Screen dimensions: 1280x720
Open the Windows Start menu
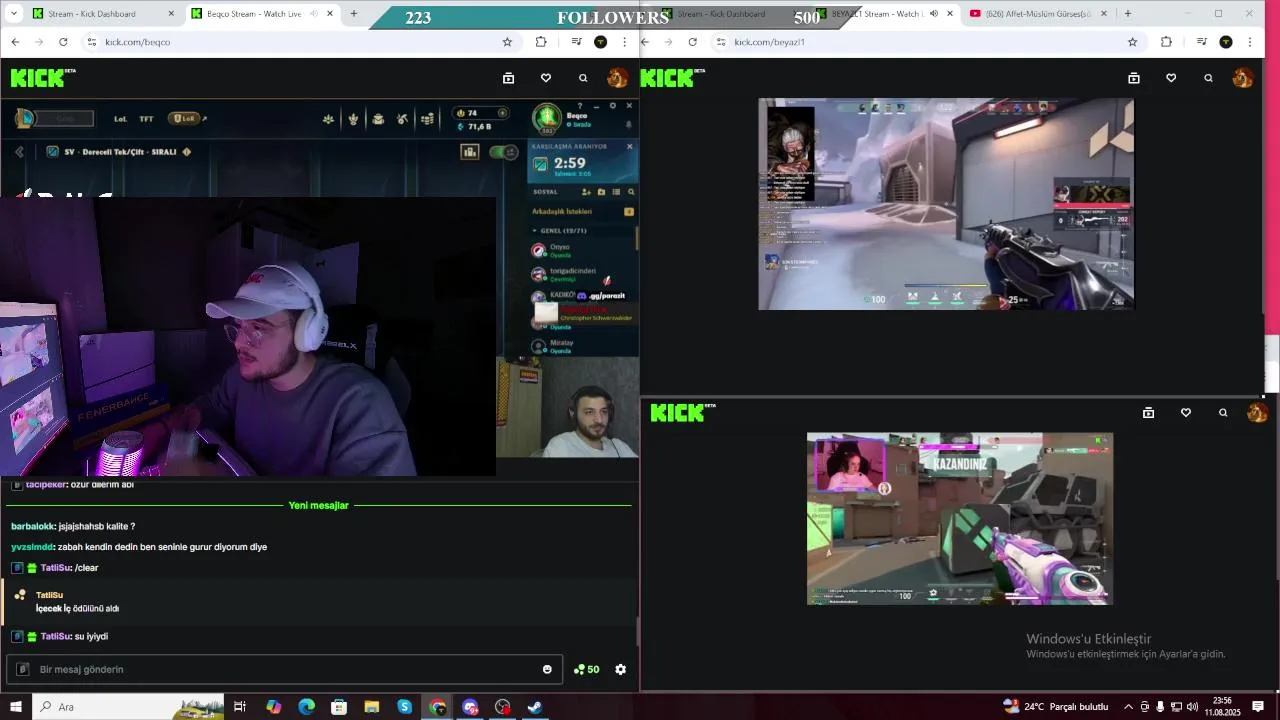point(16,707)
